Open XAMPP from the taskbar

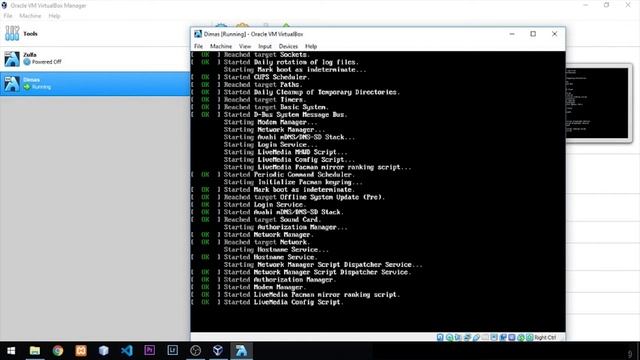(80, 351)
